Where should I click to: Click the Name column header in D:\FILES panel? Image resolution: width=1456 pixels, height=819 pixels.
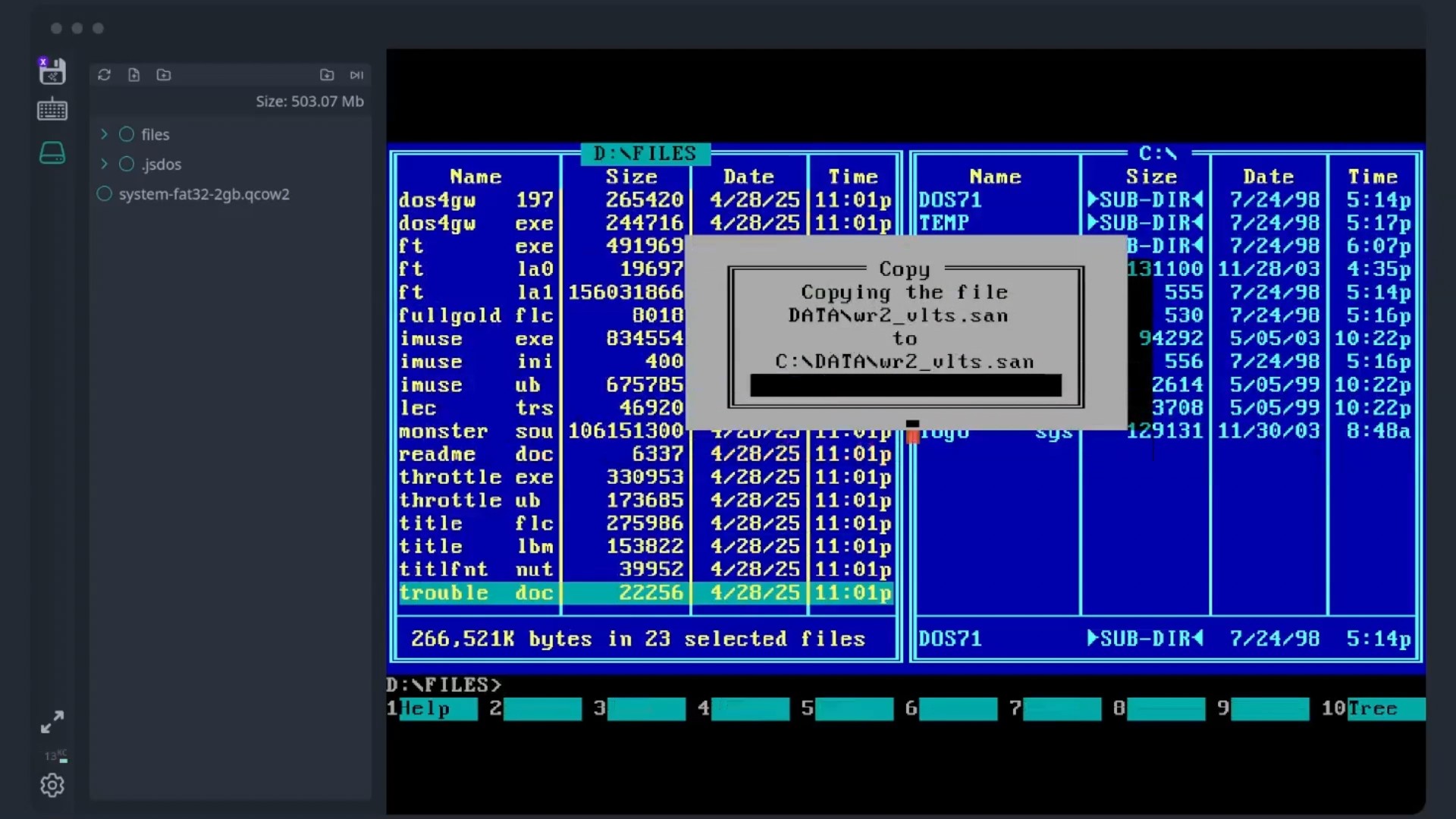click(475, 177)
